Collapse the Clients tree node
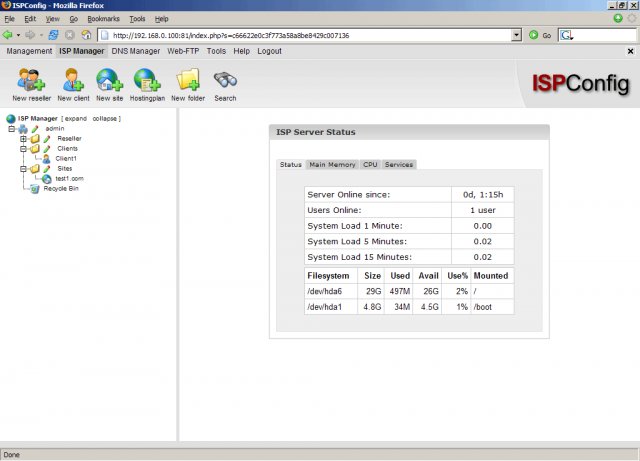Image resolution: width=640 pixels, height=461 pixels. 23,148
